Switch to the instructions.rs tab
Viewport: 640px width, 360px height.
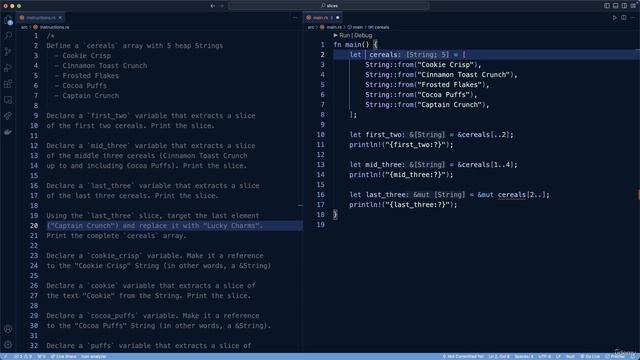point(40,18)
